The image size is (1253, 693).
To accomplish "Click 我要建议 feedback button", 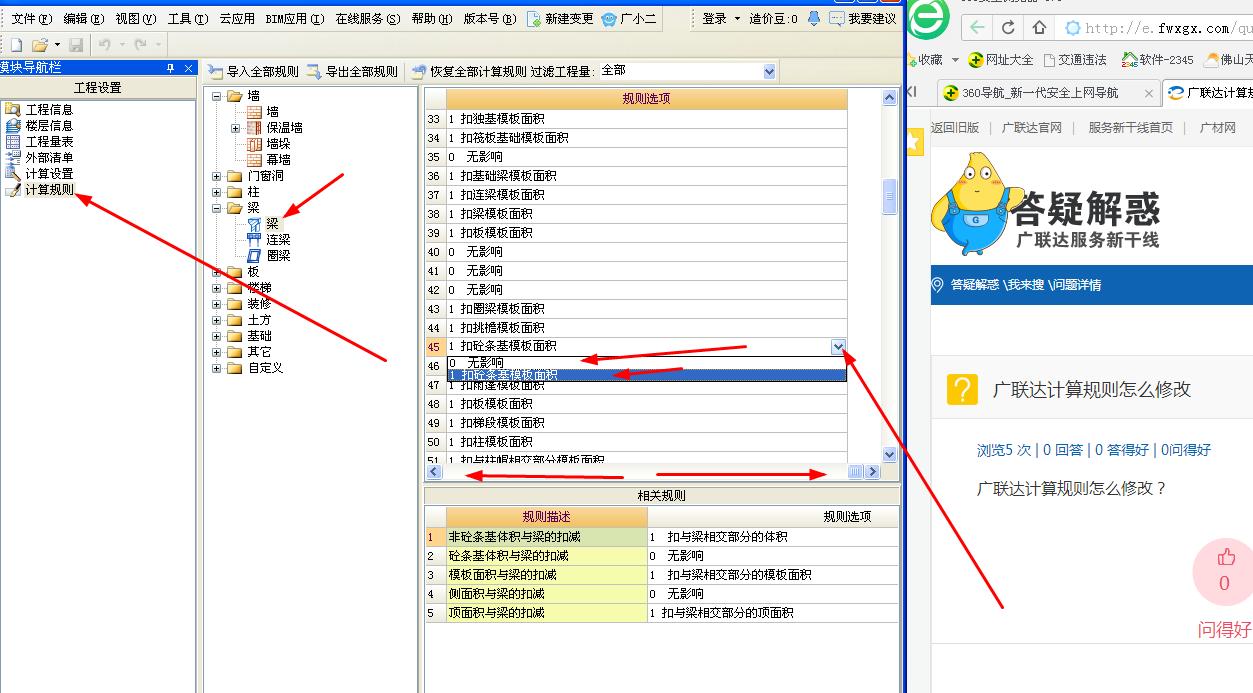I will (x=863, y=19).
